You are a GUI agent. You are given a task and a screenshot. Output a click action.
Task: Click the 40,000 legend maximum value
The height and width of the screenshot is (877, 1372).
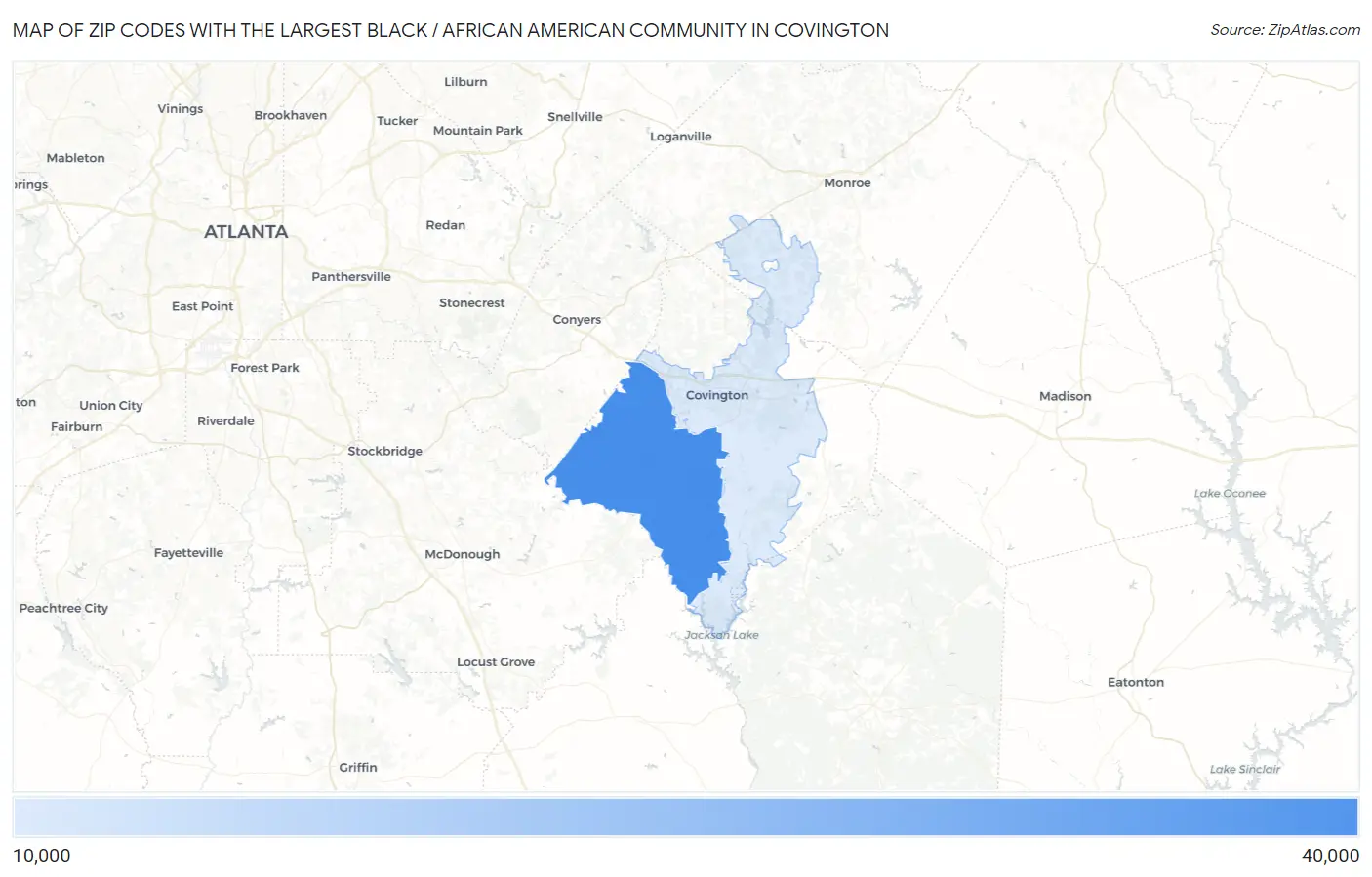point(1330,857)
